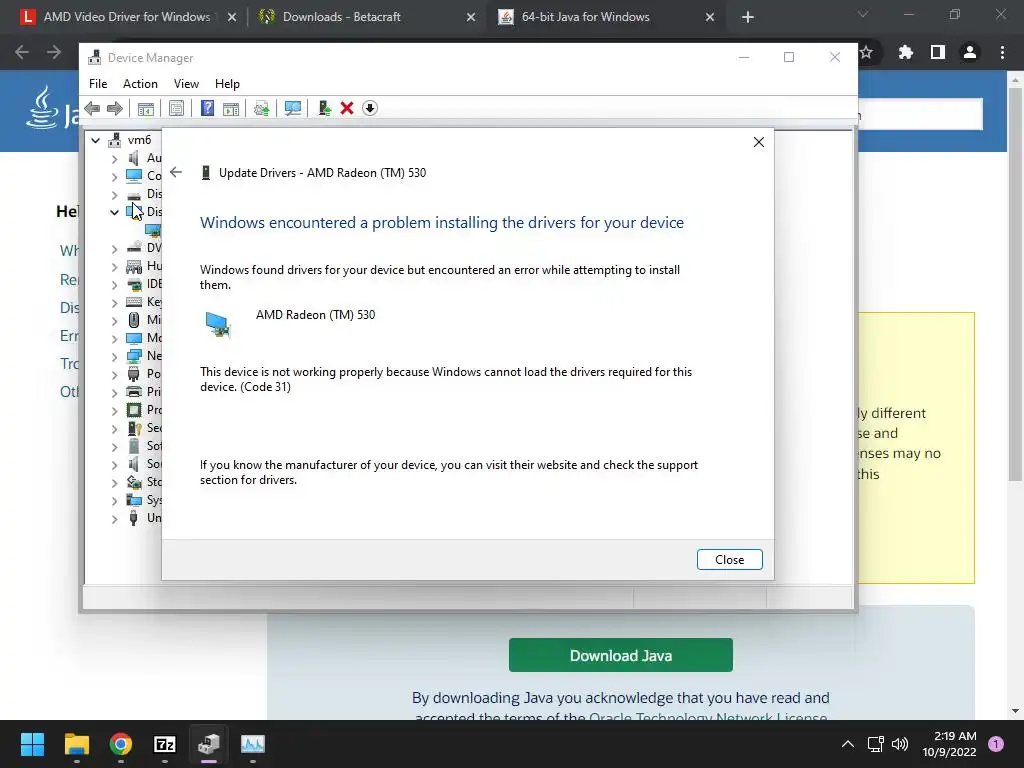This screenshot has height=768, width=1024.
Task: Select the 64-bit Java for Windows tab
Action: click(x=585, y=17)
